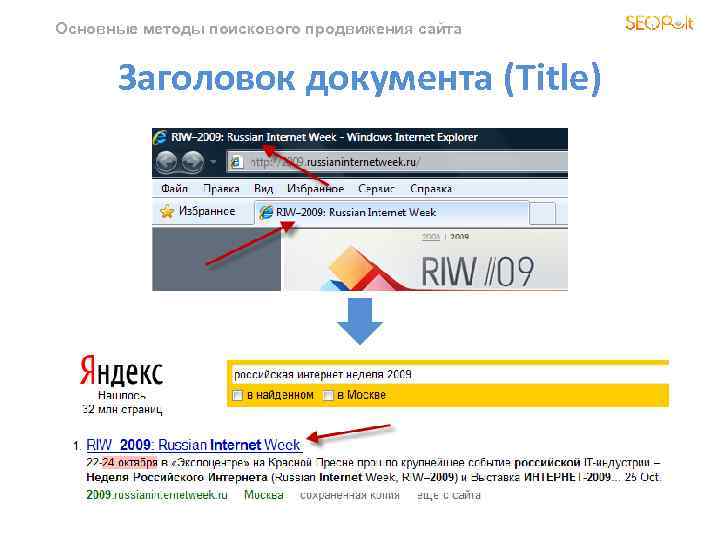Open a new blank browser tab
This screenshot has height=540, width=720.
point(542,214)
